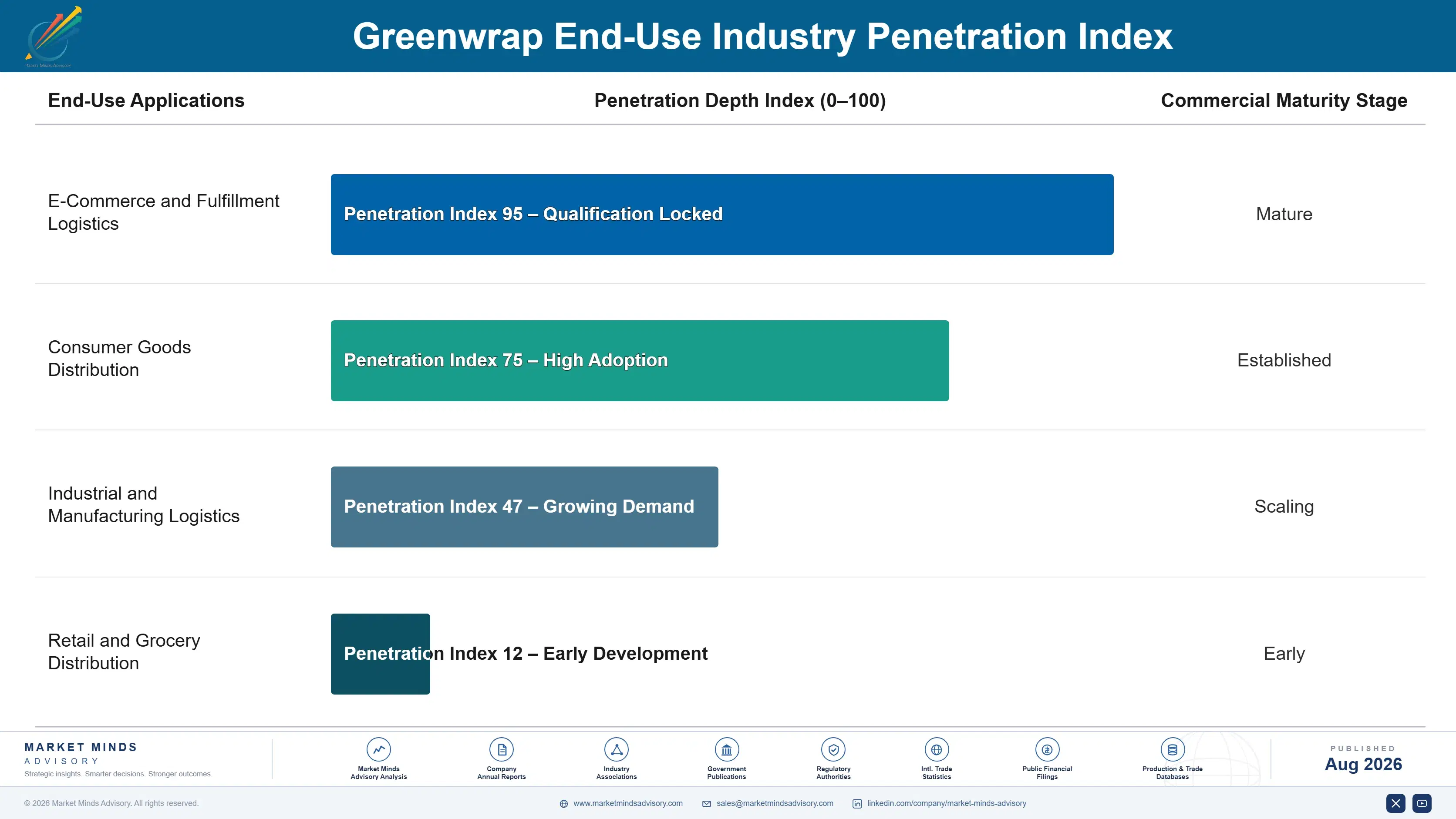Screen dimensions: 1456x819
Task: Click the Government Publications building icon
Action: (726, 749)
